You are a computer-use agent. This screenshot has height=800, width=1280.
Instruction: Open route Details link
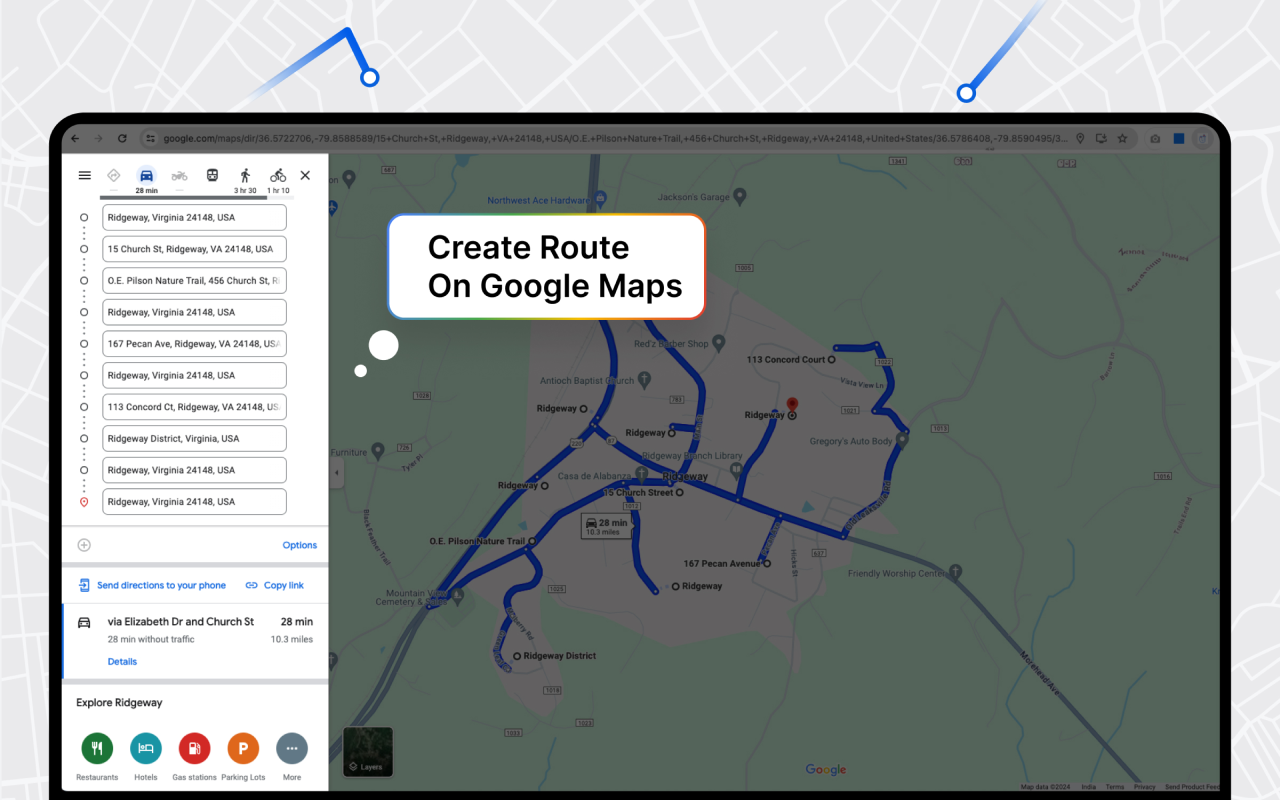pyautogui.click(x=122, y=662)
